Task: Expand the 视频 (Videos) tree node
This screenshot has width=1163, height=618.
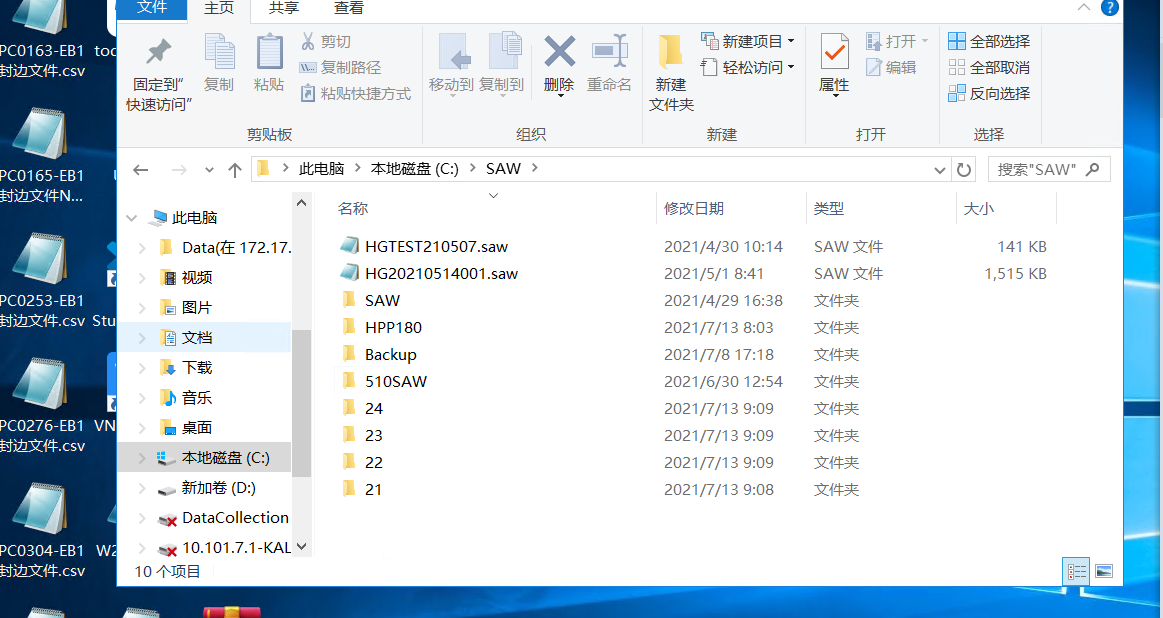Action: [142, 278]
